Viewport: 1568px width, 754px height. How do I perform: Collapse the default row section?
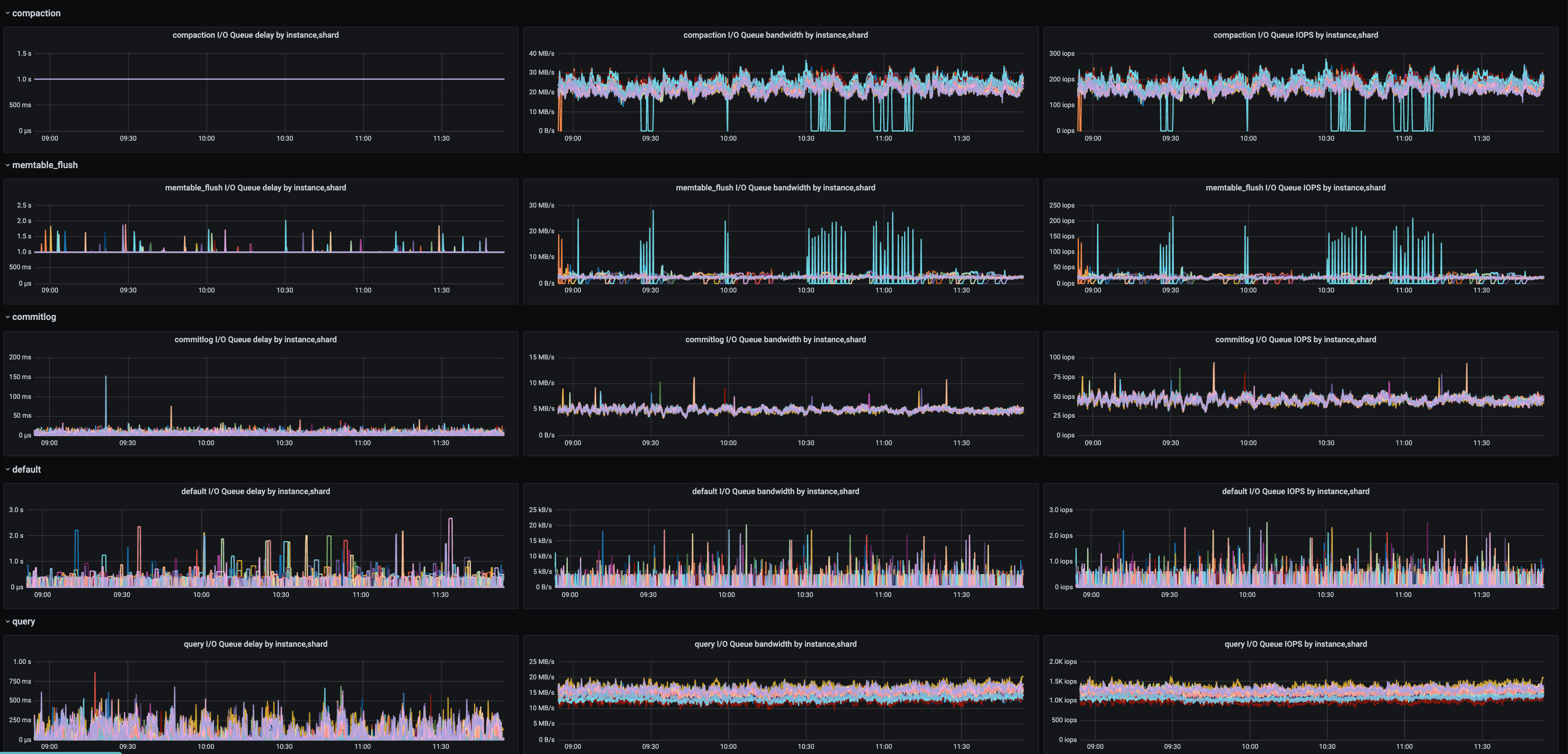click(26, 470)
